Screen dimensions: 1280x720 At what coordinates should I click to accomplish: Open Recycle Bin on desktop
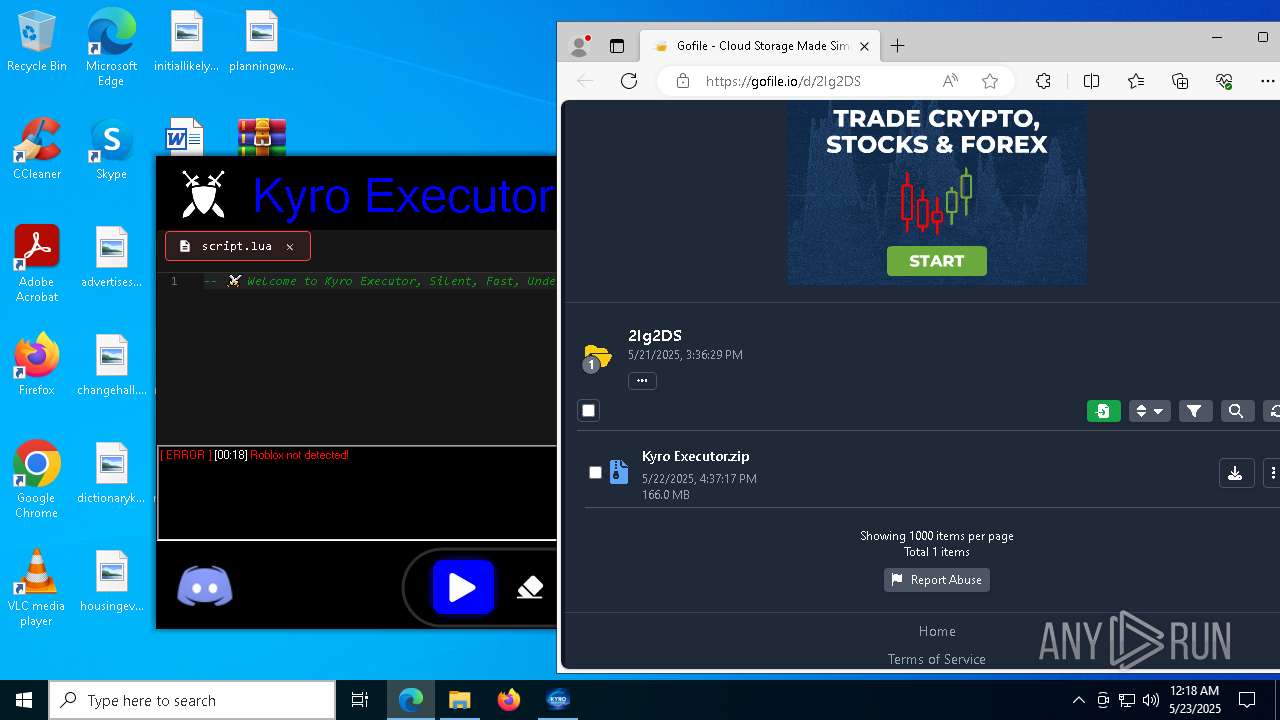37,42
